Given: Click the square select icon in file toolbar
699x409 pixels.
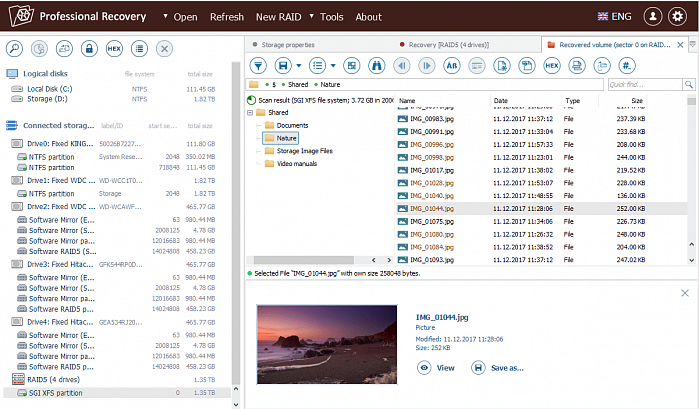Looking at the screenshot, I should 352,66.
